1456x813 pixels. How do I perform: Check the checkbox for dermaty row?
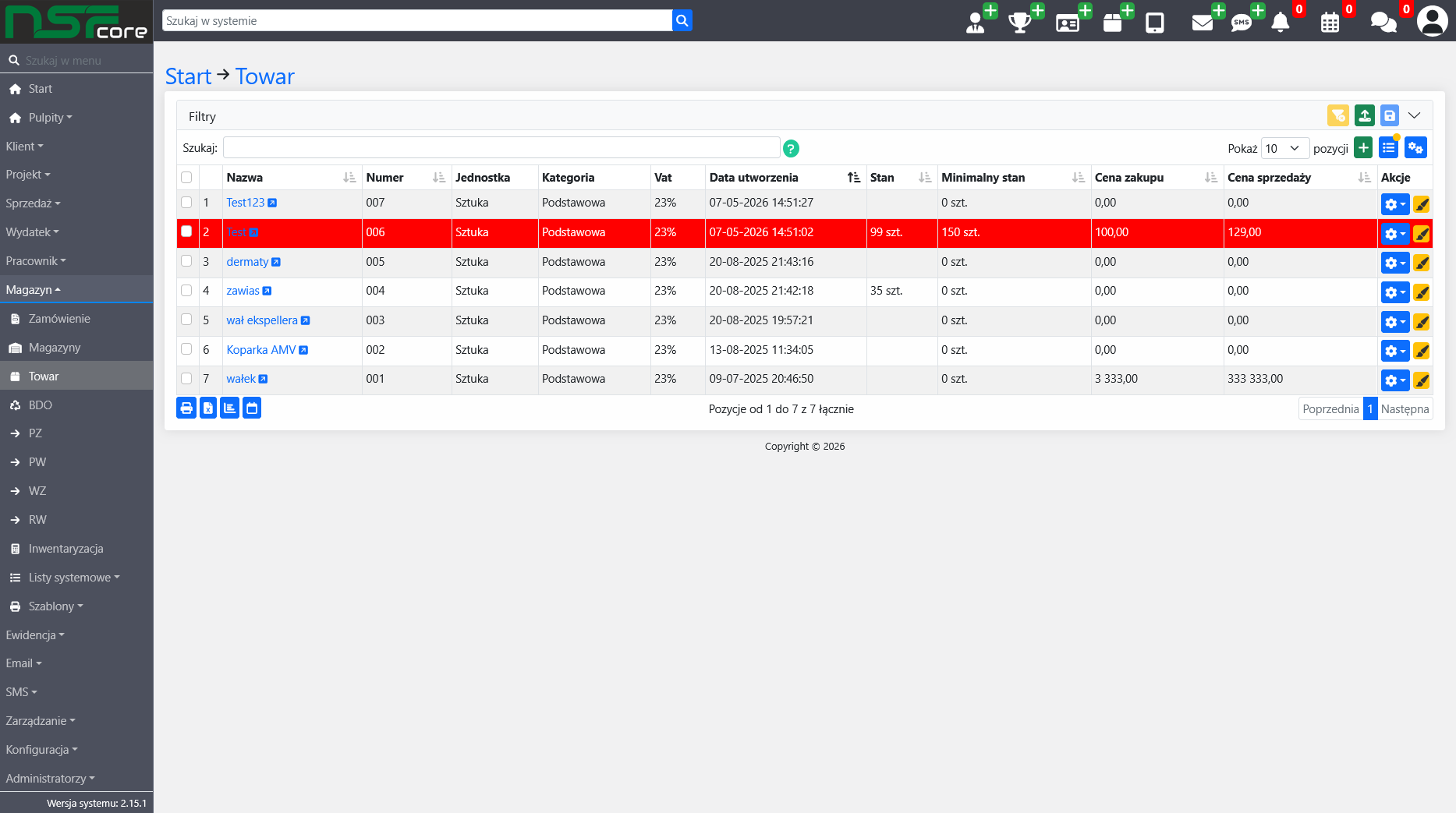point(186,261)
